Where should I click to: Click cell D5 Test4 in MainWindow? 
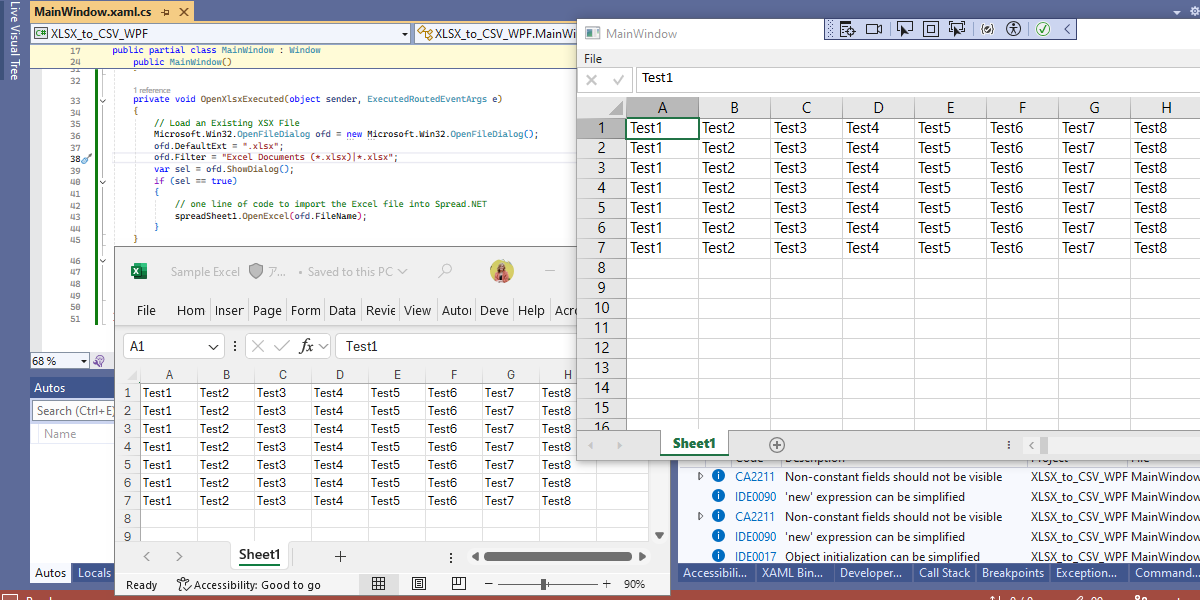click(x=878, y=208)
